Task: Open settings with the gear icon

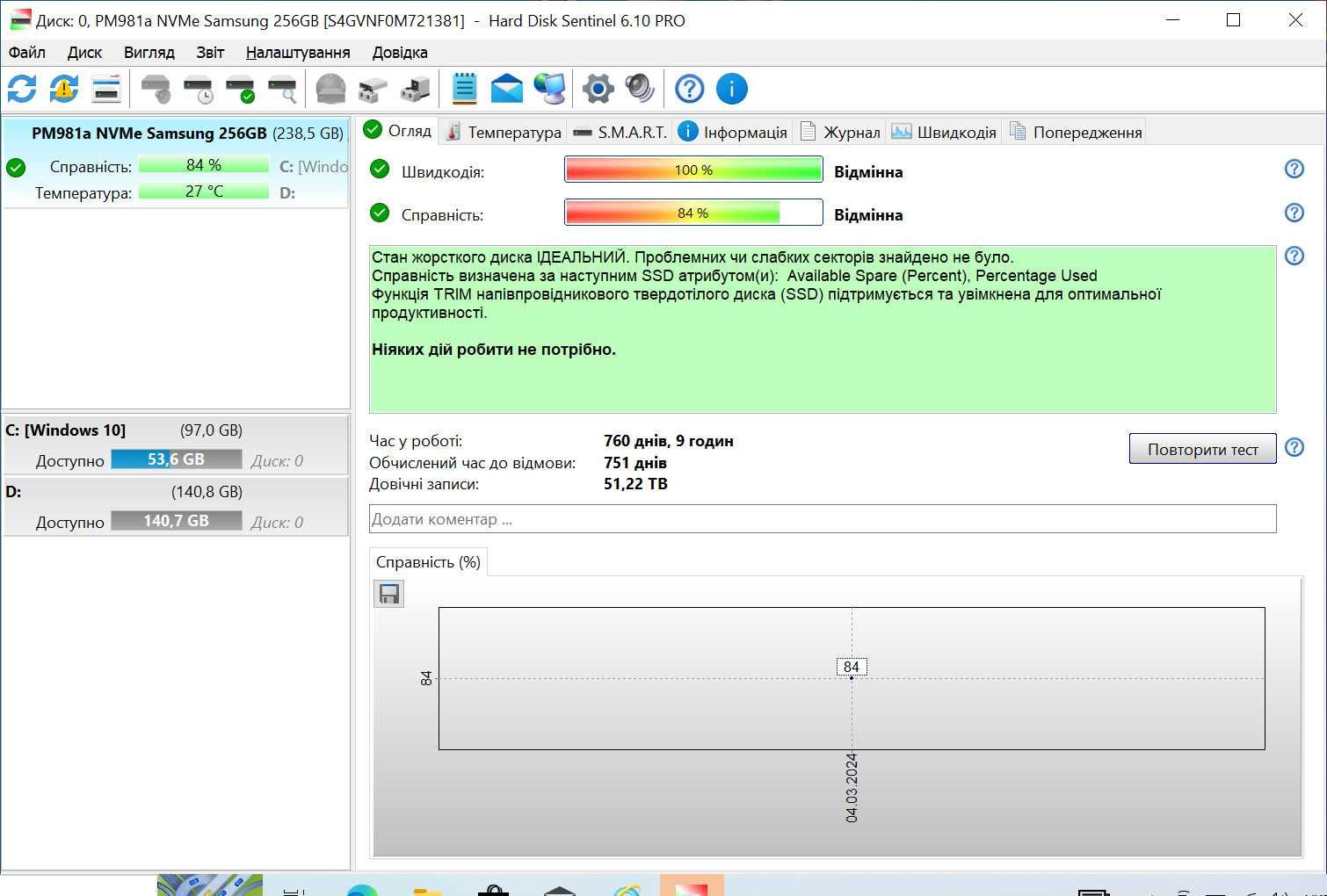Action: coord(598,89)
